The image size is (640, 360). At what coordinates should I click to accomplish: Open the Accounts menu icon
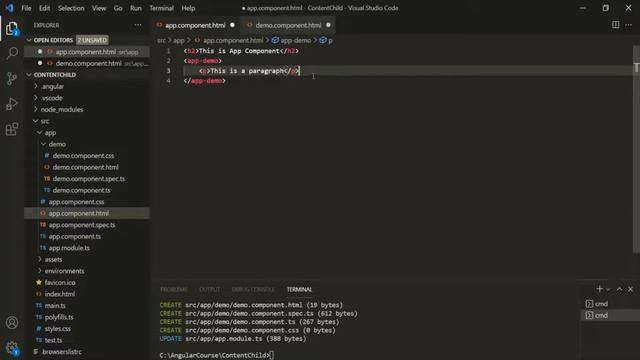pyautogui.click(x=12, y=322)
